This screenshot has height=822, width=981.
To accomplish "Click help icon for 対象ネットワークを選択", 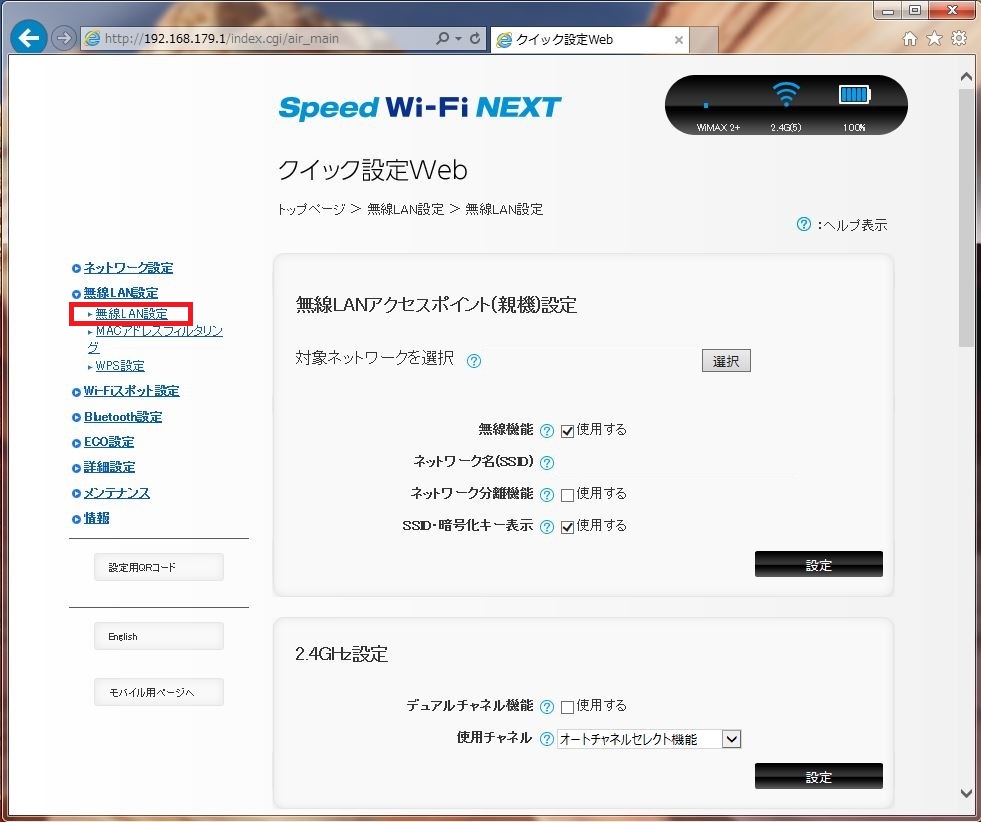I will (474, 361).
